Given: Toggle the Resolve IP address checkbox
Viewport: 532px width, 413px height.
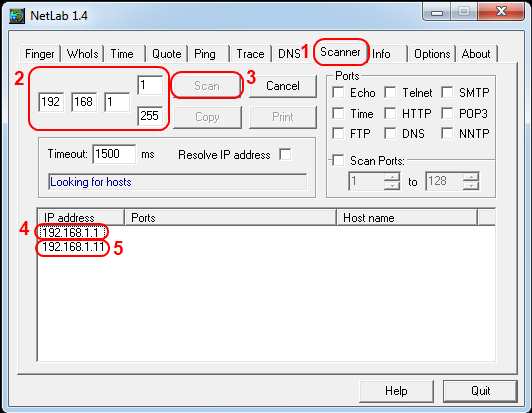Looking at the screenshot, I should pyautogui.click(x=285, y=155).
